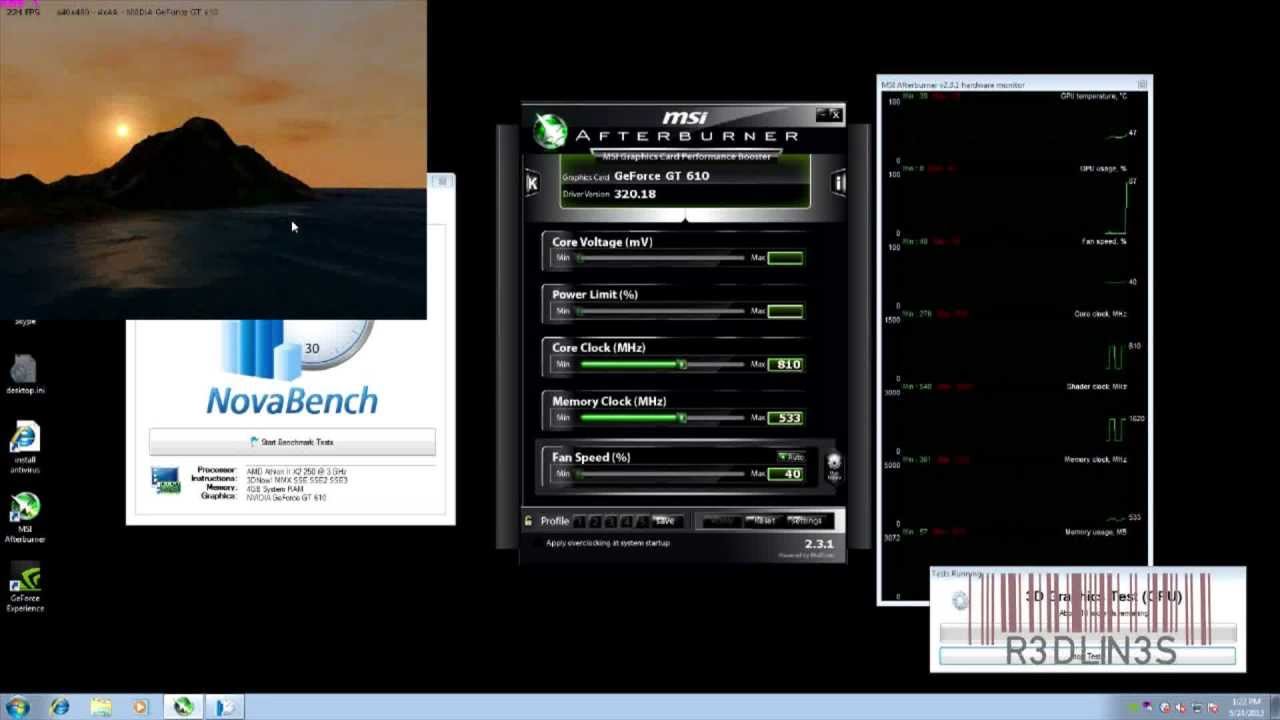1280x720 pixels.
Task: Click the Fan Speed slider track
Action: click(x=661, y=473)
